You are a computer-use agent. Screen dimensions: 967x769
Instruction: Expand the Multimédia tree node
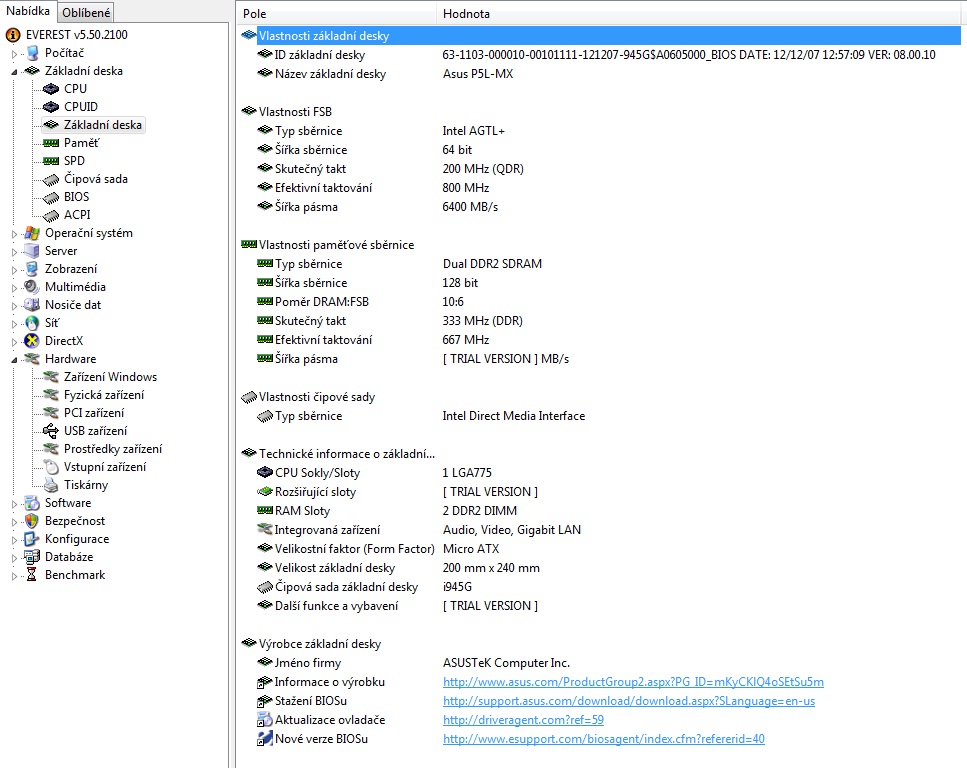click(14, 287)
